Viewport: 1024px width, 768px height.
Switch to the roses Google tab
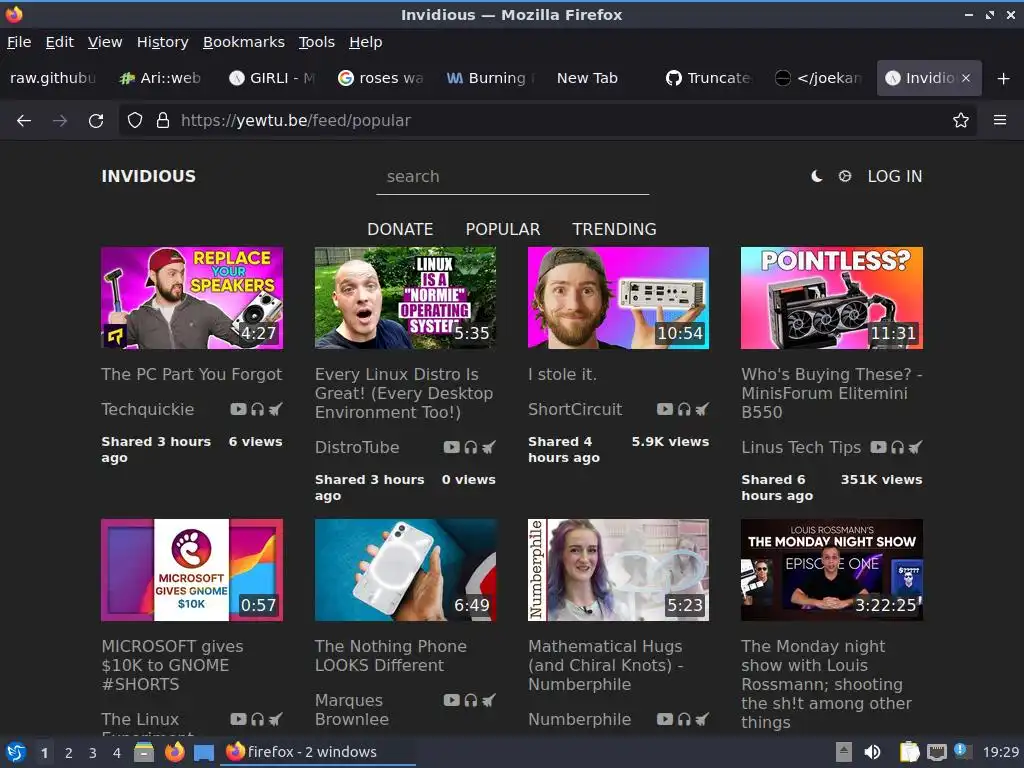[382, 78]
